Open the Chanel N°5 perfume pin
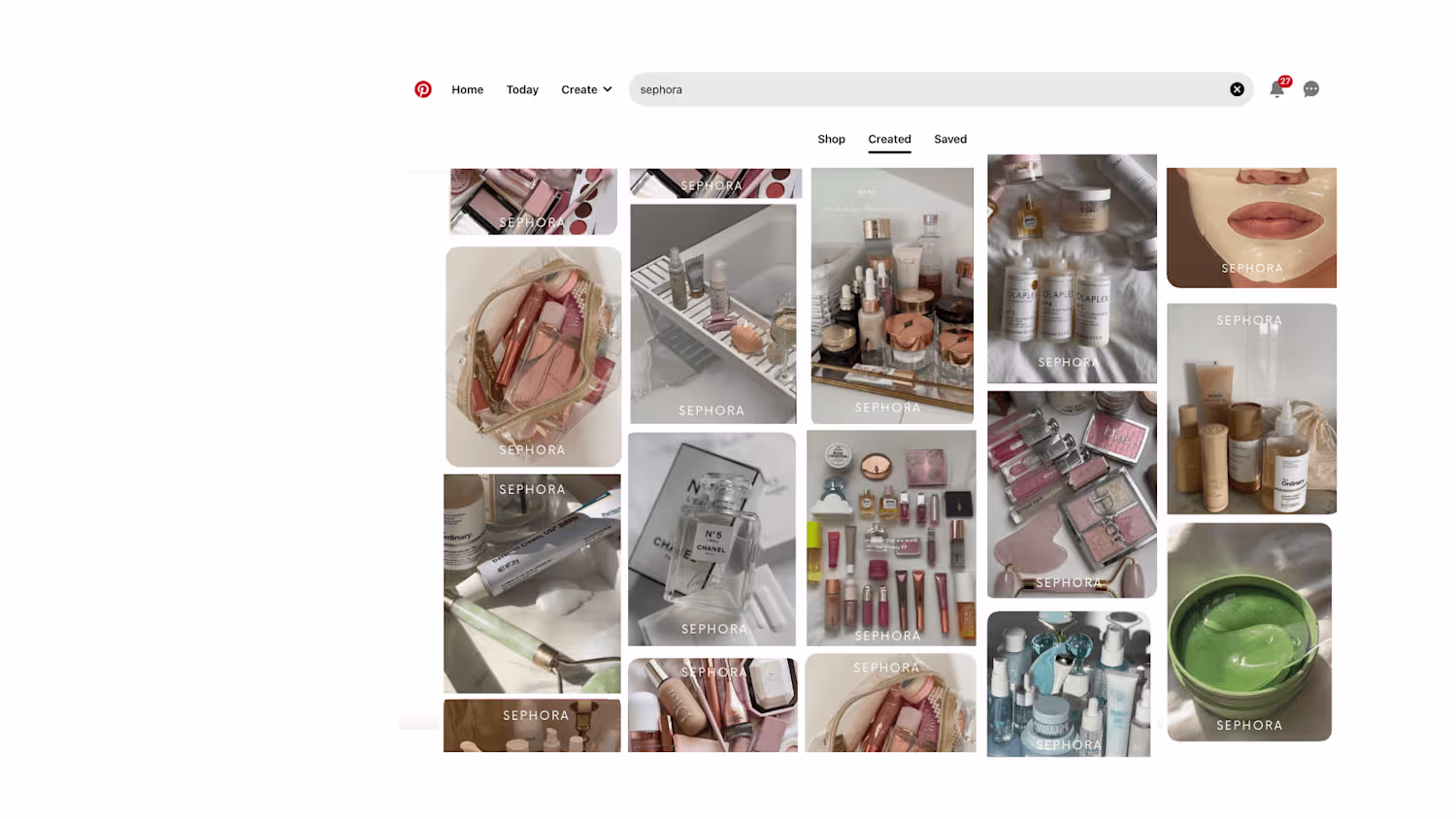The height and width of the screenshot is (819, 1456). (x=711, y=539)
